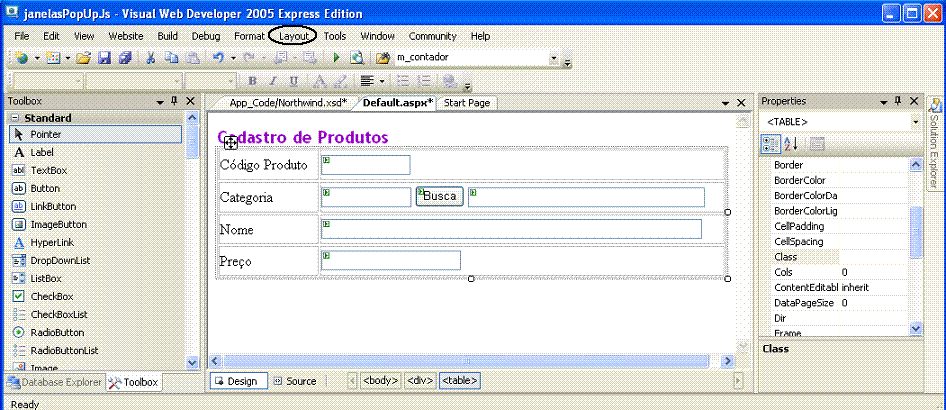Click the Foreground Color icon
The width and height of the screenshot is (946, 410).
point(320,81)
